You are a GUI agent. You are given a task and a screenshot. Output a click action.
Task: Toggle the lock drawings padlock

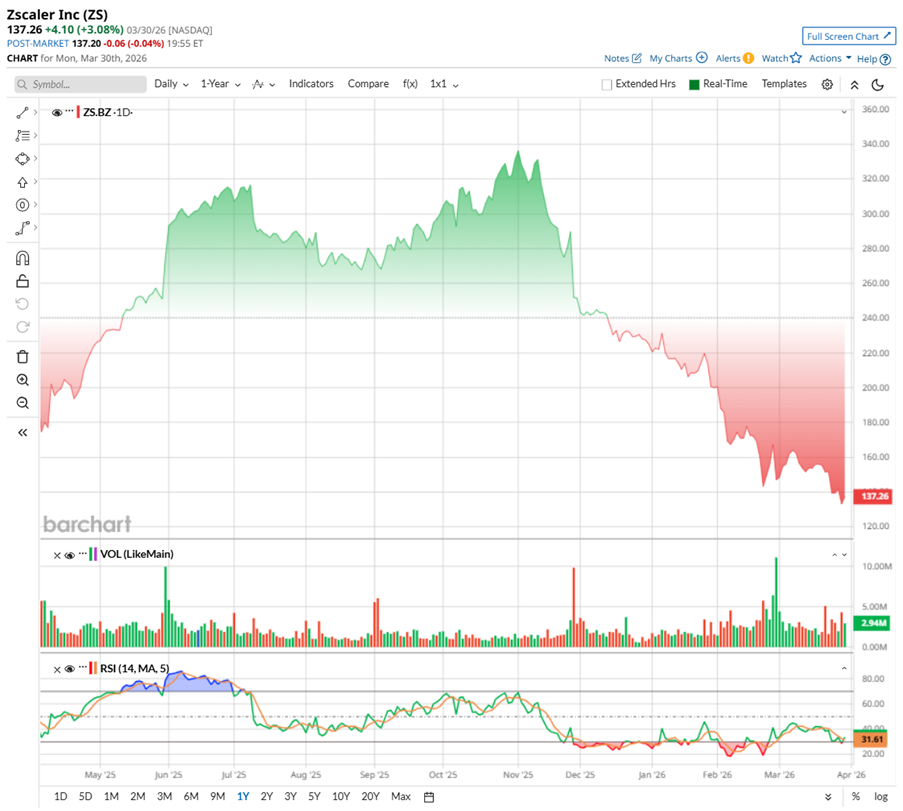tap(22, 281)
